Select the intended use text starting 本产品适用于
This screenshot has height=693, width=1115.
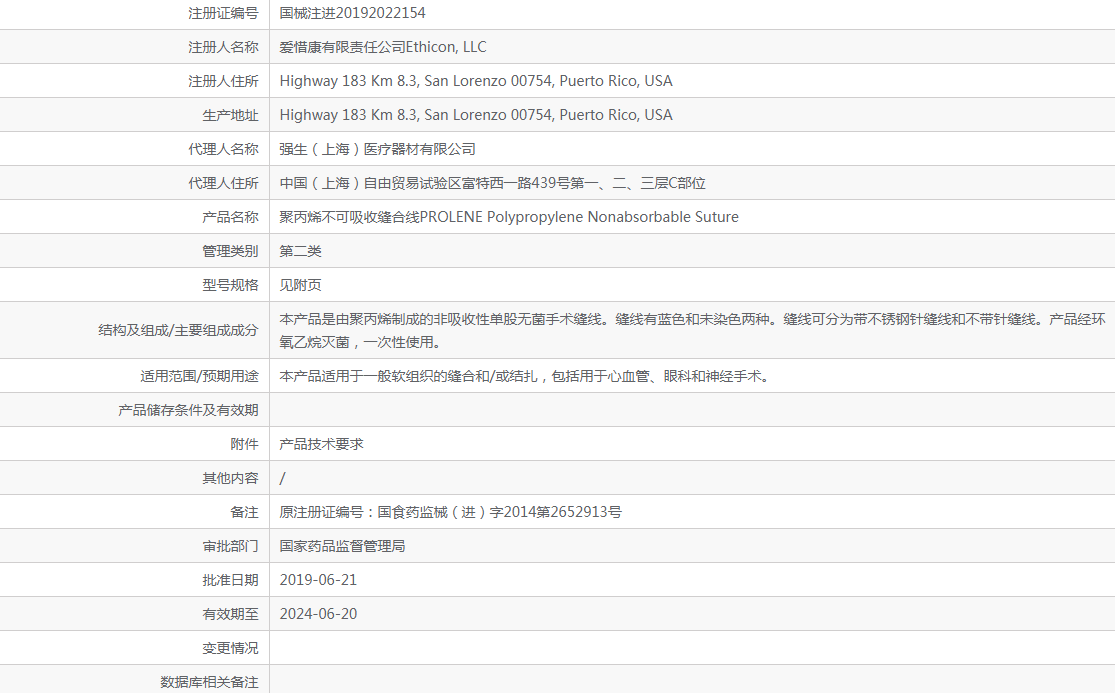tap(526, 376)
